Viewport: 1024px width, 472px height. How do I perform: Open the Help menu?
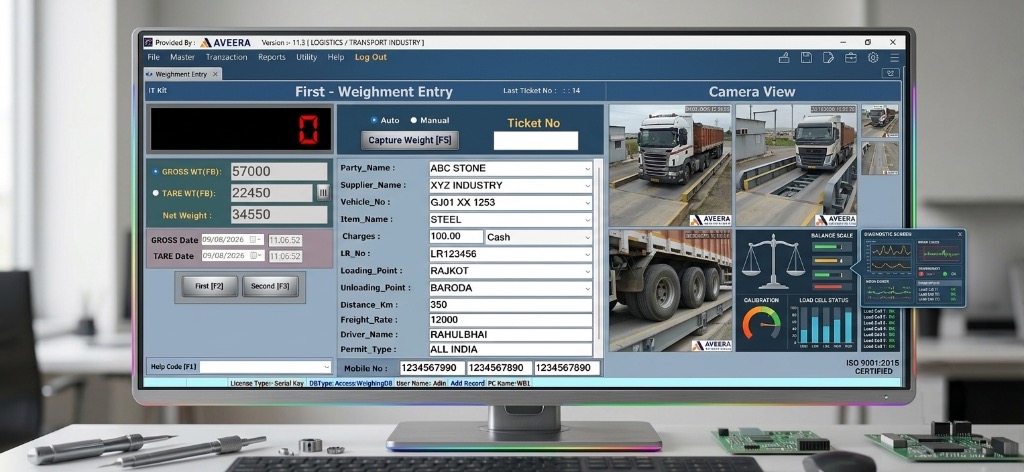pyautogui.click(x=336, y=57)
